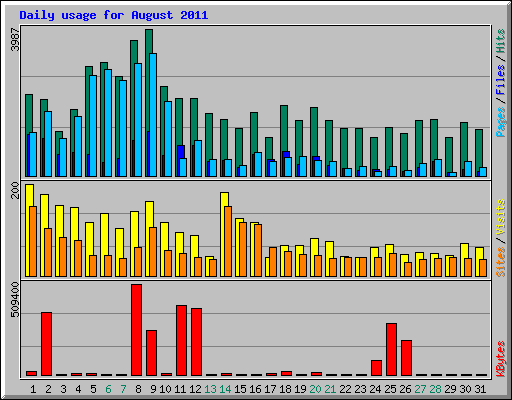Select green weekend day 27 on x-axis
This screenshot has width=512, height=400.
420,389
